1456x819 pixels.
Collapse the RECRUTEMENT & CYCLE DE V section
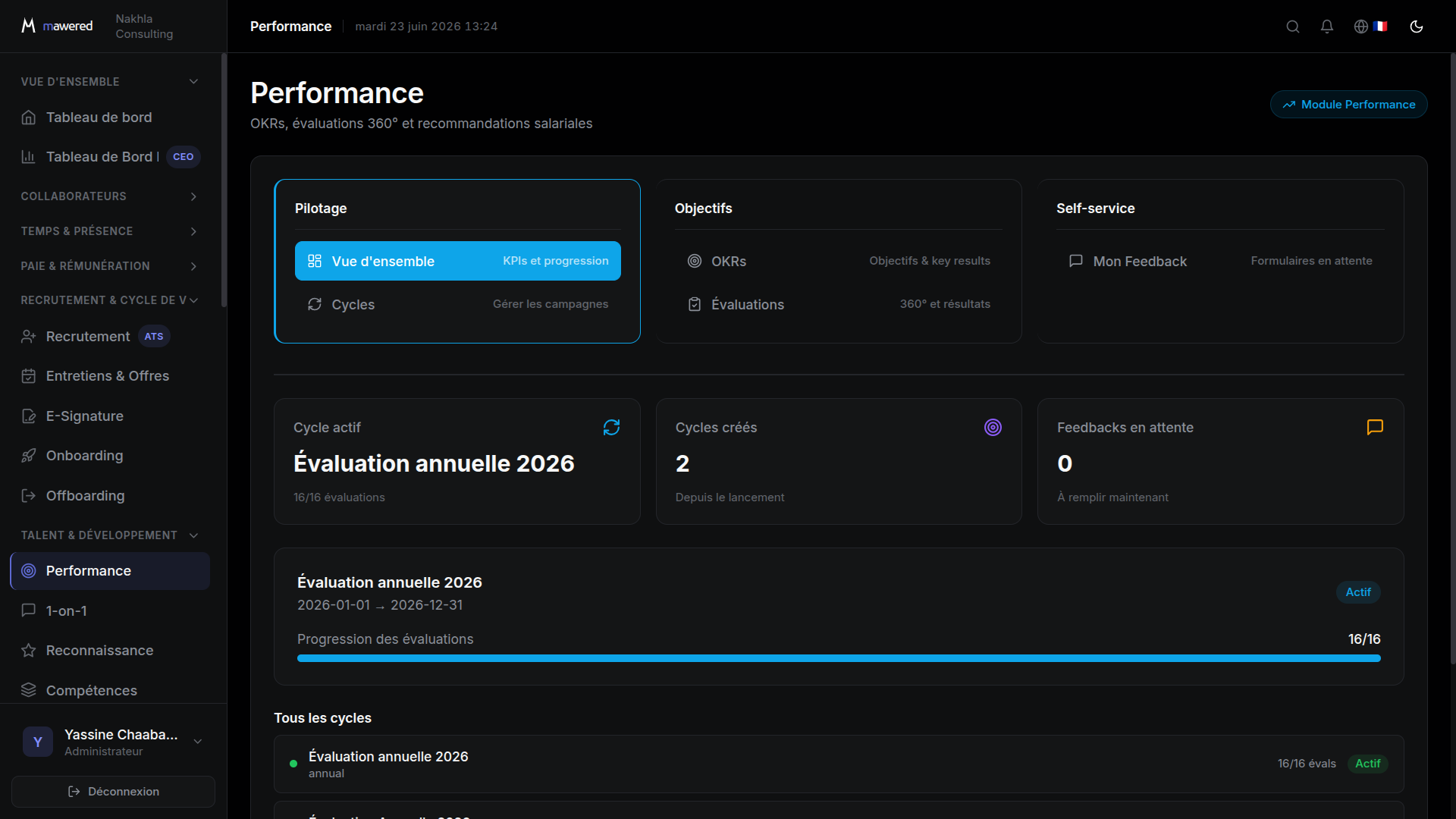click(193, 300)
